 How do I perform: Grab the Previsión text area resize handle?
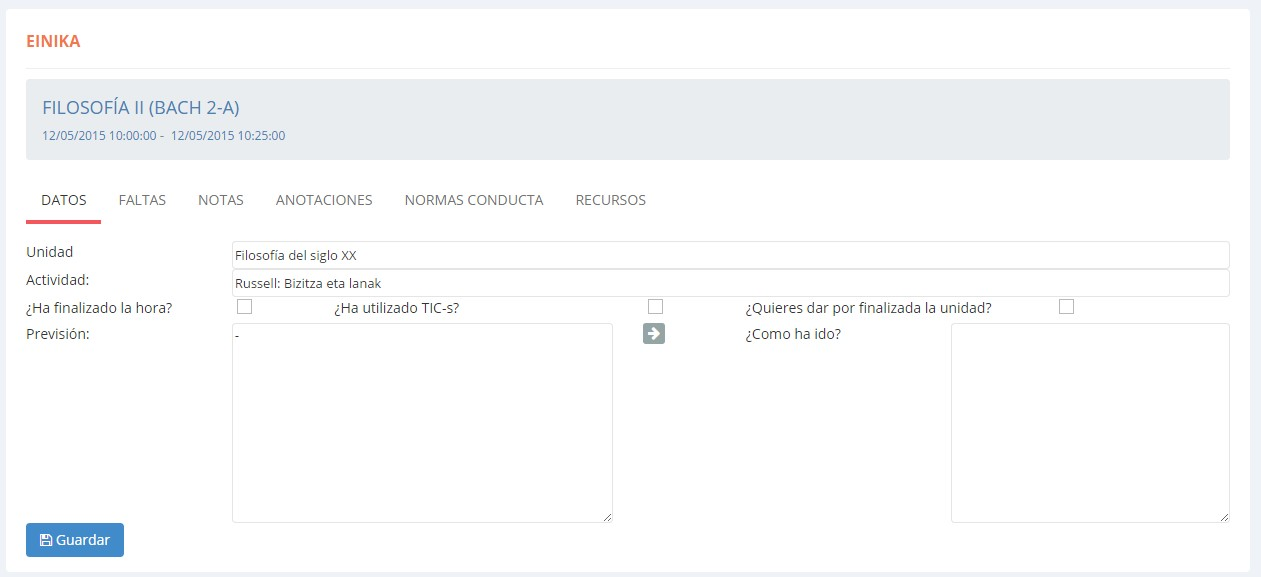[x=606, y=516]
